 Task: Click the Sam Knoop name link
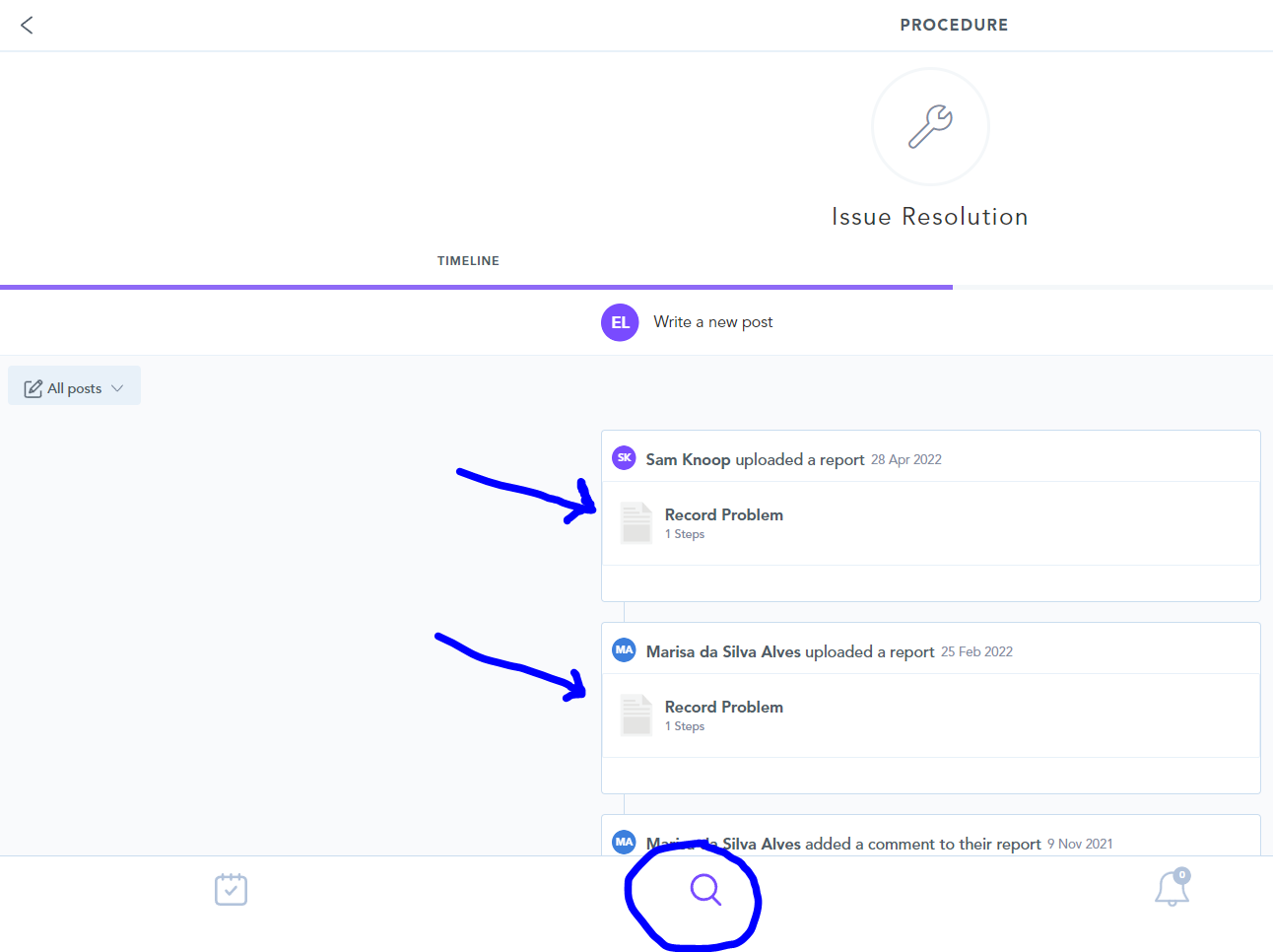coord(688,459)
